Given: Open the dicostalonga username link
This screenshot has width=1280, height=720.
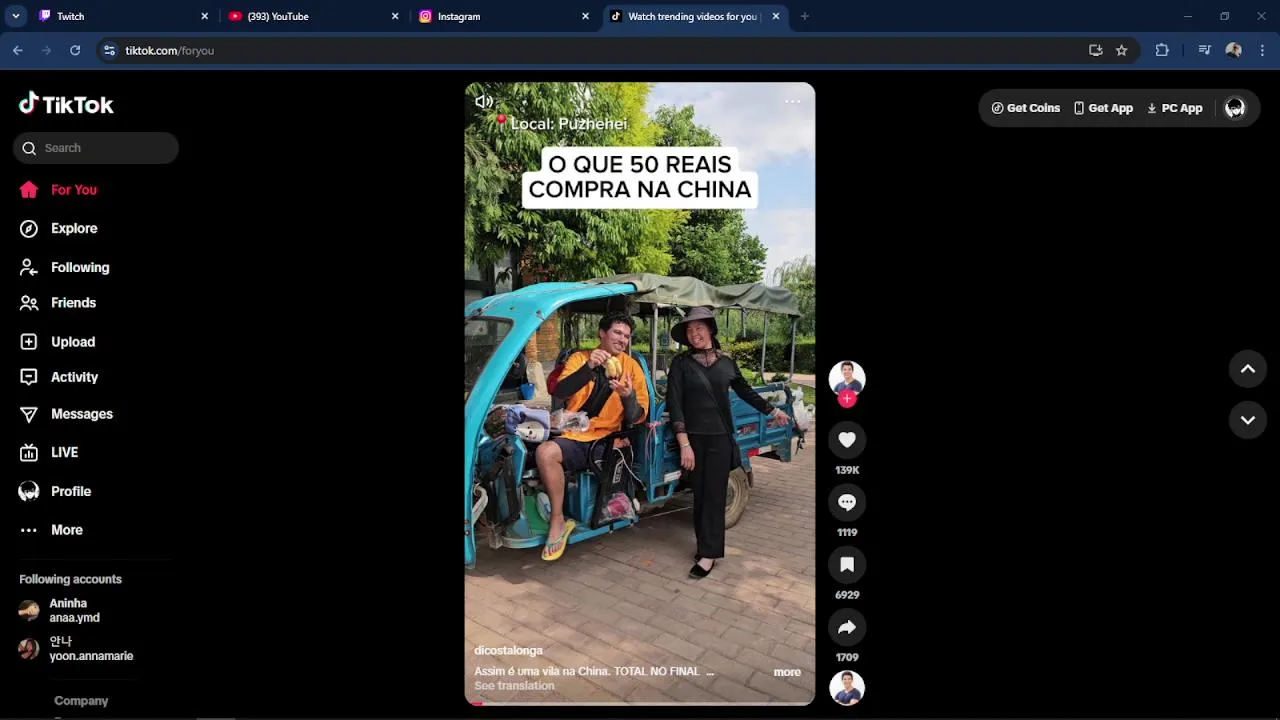Looking at the screenshot, I should [508, 650].
